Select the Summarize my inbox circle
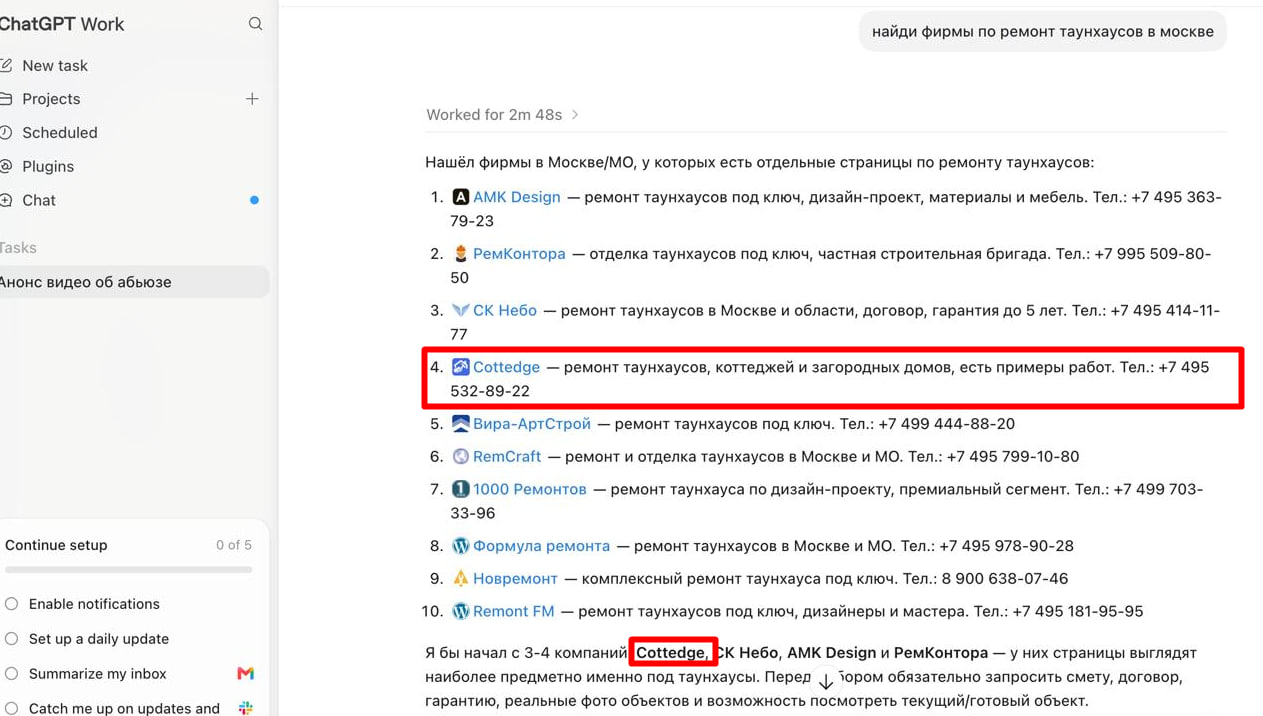The height and width of the screenshot is (716, 1263). pos(12,674)
